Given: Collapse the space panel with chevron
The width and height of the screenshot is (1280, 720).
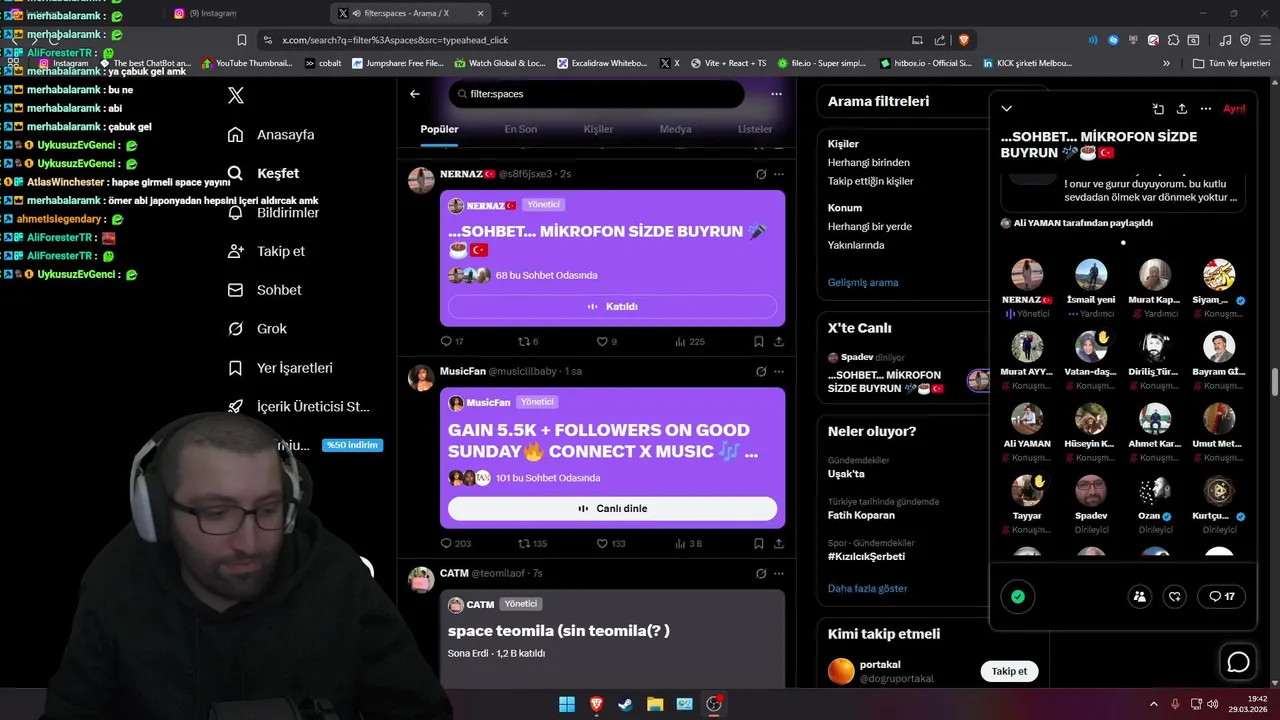Looking at the screenshot, I should [x=1007, y=109].
